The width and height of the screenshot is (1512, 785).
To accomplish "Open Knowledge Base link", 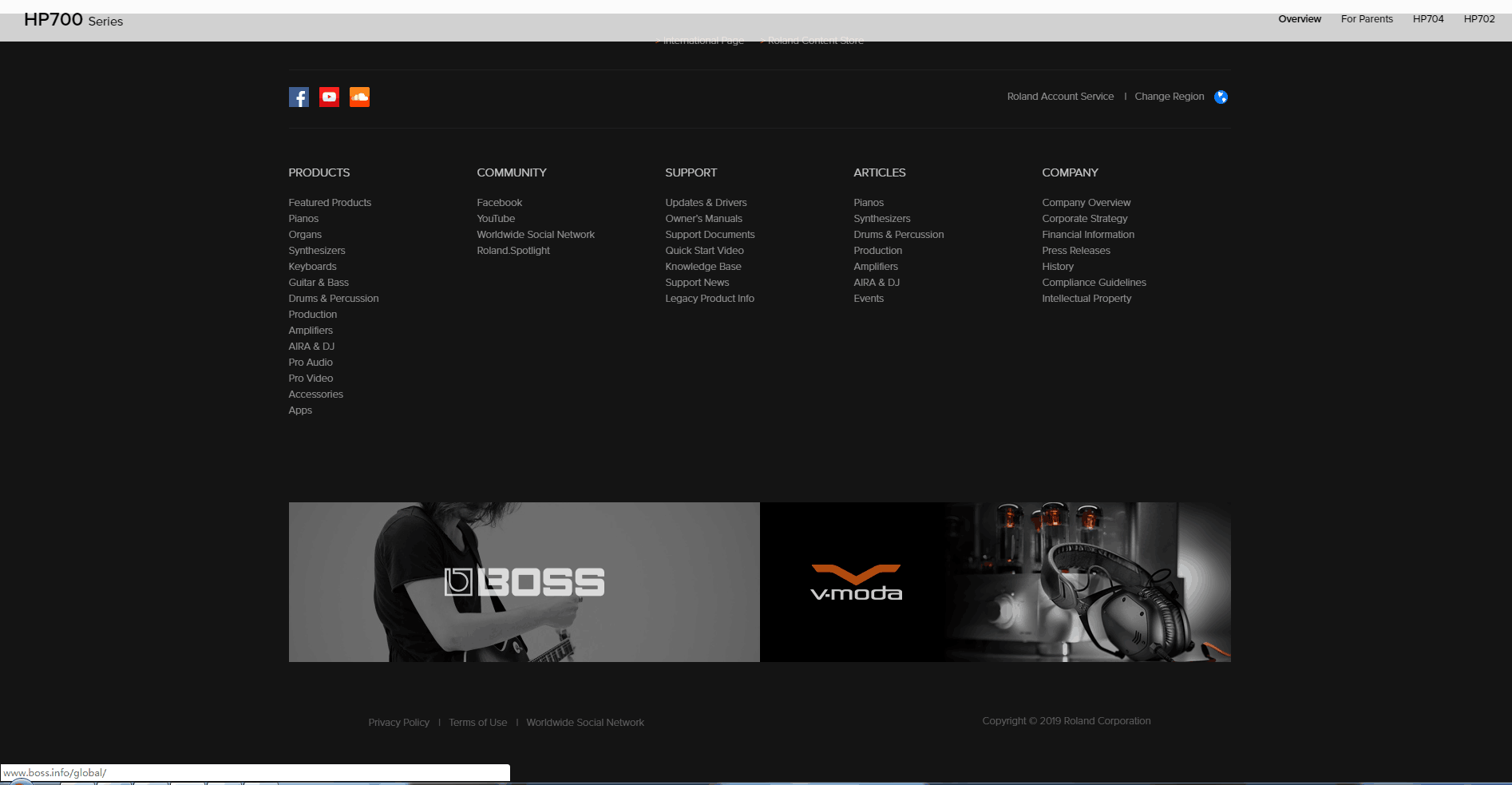I will tap(703, 267).
